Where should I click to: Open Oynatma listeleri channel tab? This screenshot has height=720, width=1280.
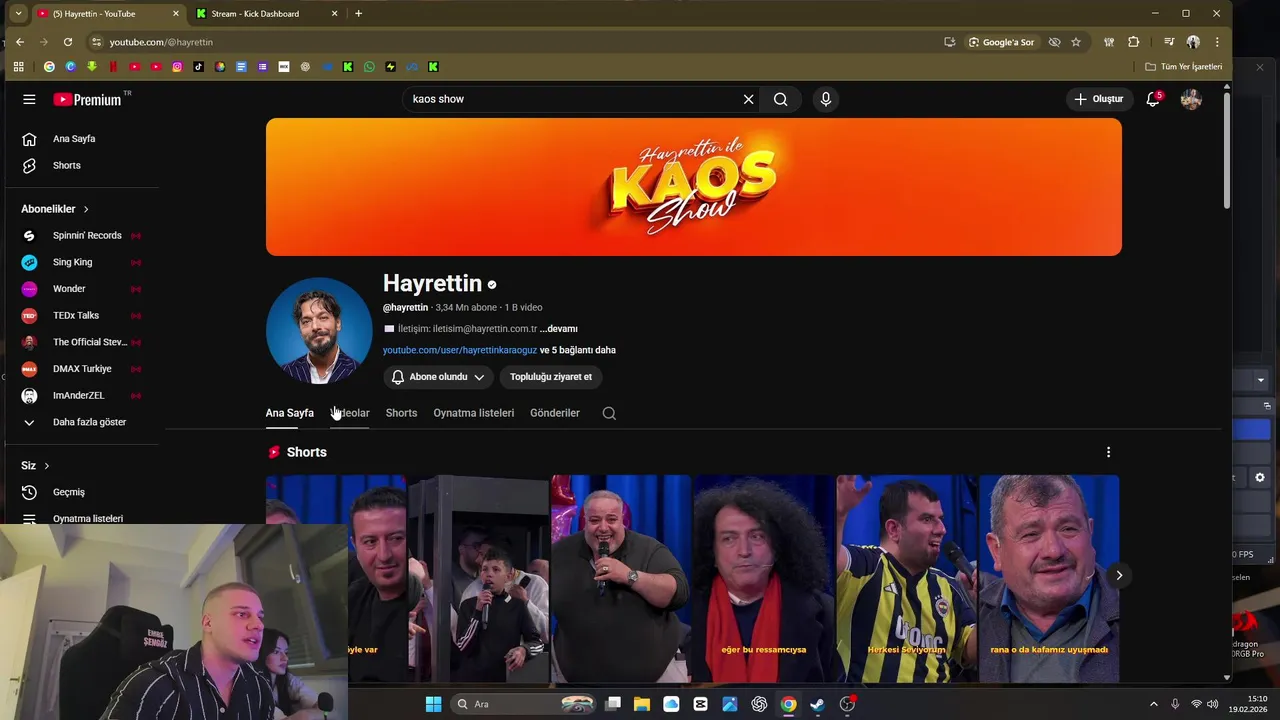tap(474, 413)
